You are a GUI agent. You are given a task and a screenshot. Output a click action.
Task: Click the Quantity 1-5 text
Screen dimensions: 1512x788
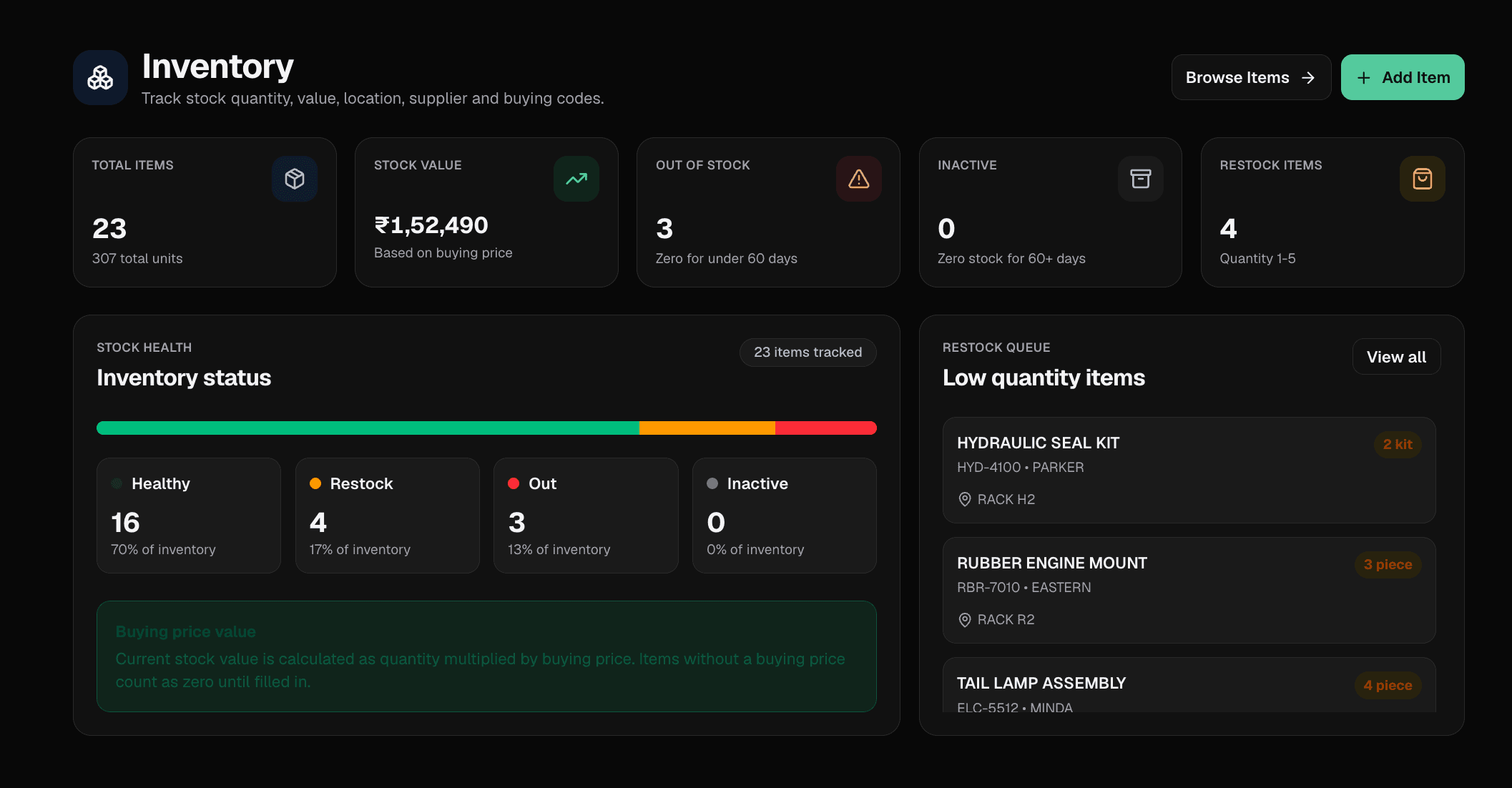[1257, 258]
